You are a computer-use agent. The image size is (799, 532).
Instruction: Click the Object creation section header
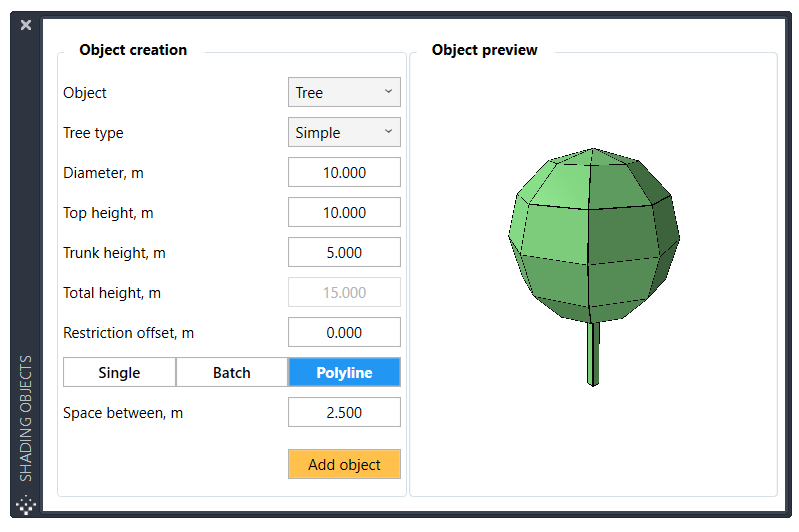tap(133, 50)
